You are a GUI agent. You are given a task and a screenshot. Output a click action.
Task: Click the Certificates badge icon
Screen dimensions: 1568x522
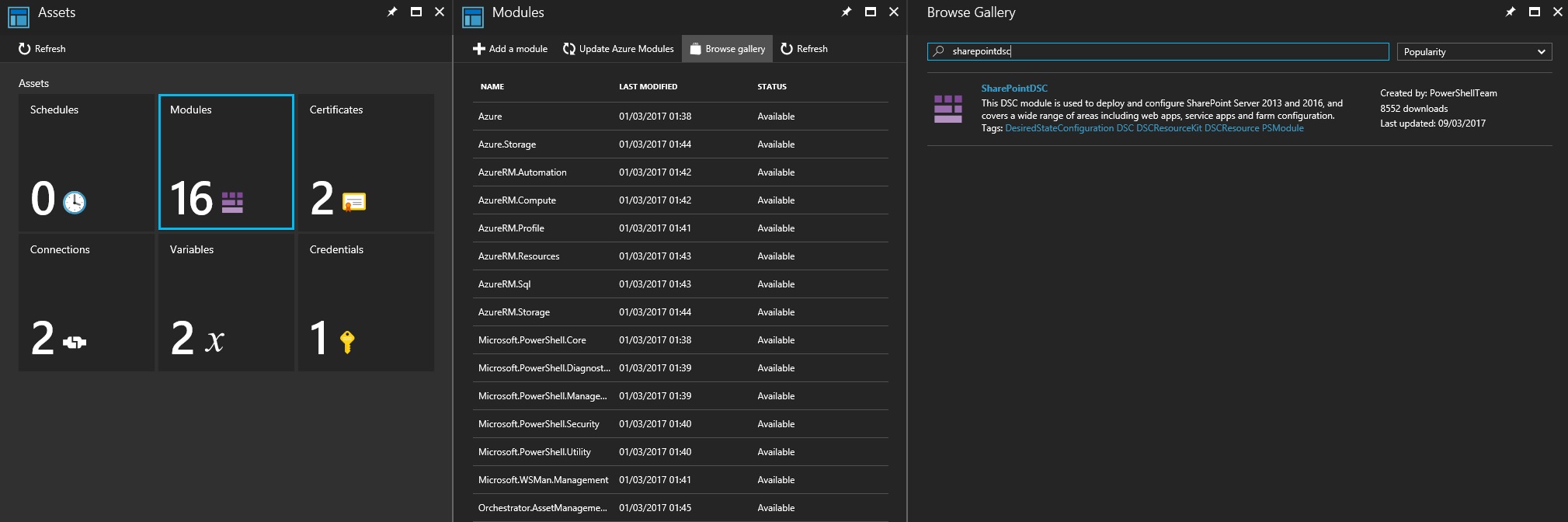tap(354, 202)
